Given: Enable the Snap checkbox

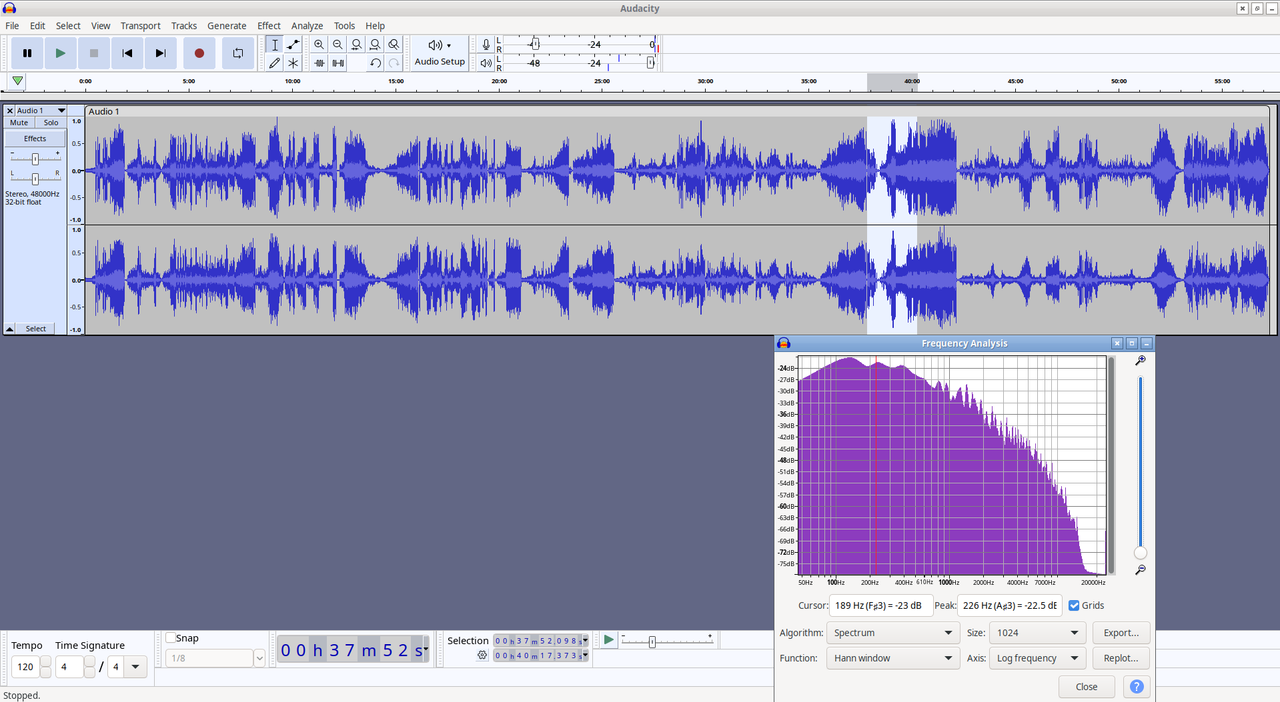Looking at the screenshot, I should [171, 638].
